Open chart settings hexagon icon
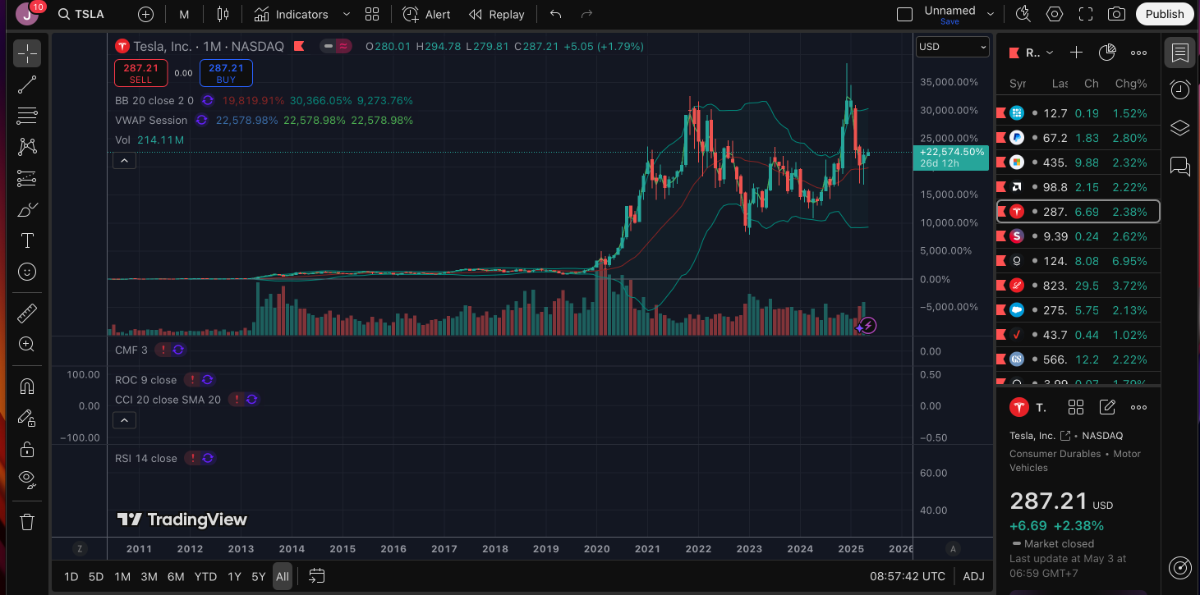The image size is (1200, 595). coord(1055,14)
